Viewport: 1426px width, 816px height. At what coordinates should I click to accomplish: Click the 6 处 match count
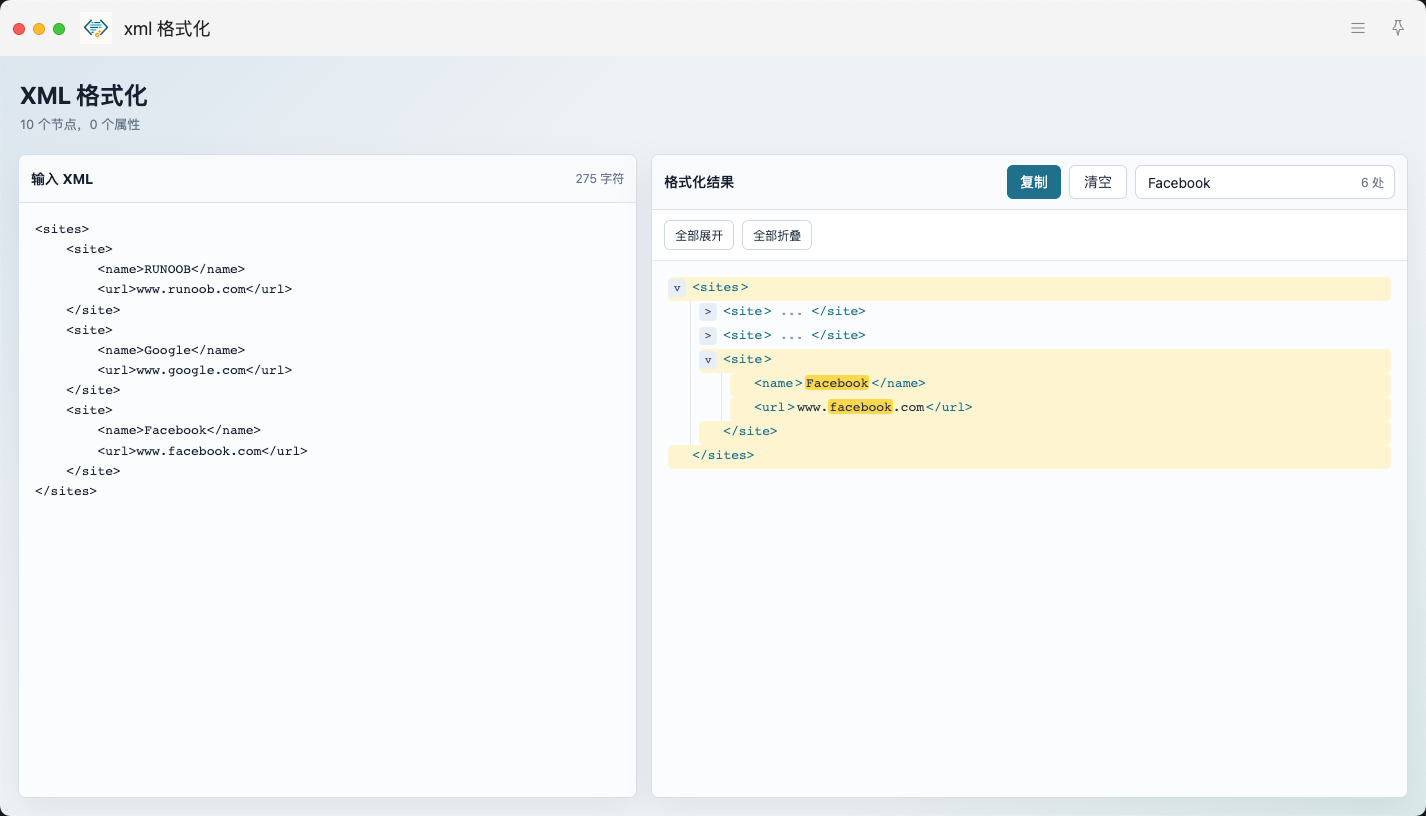[x=1372, y=183]
